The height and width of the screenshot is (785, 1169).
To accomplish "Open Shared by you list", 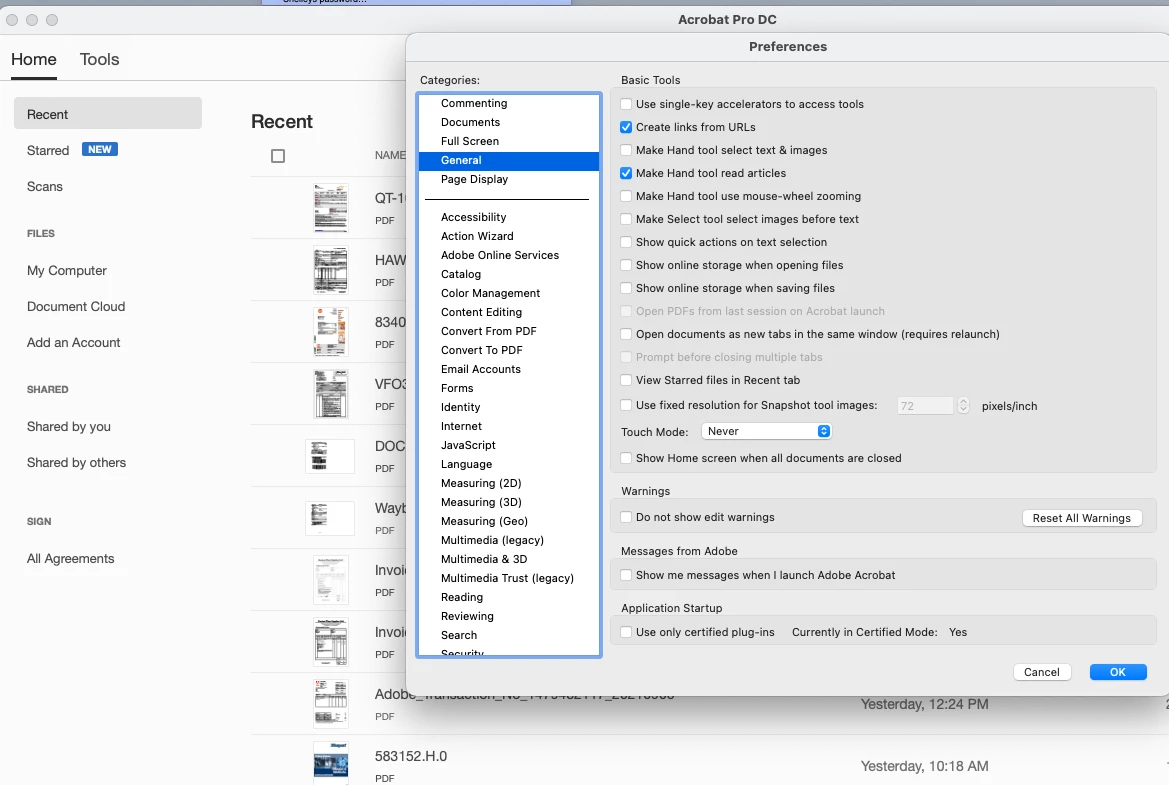I will (69, 426).
